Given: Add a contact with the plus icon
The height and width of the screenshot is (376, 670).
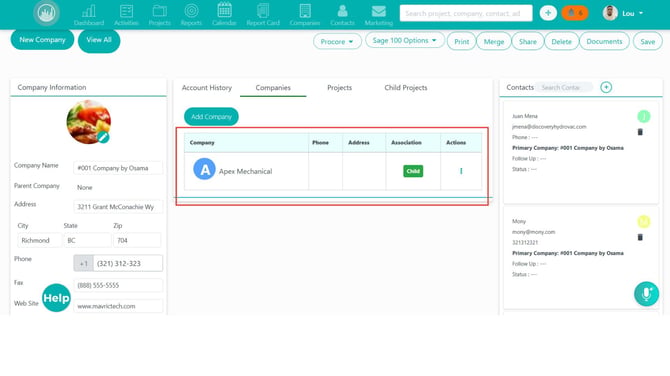Looking at the screenshot, I should tap(606, 87).
